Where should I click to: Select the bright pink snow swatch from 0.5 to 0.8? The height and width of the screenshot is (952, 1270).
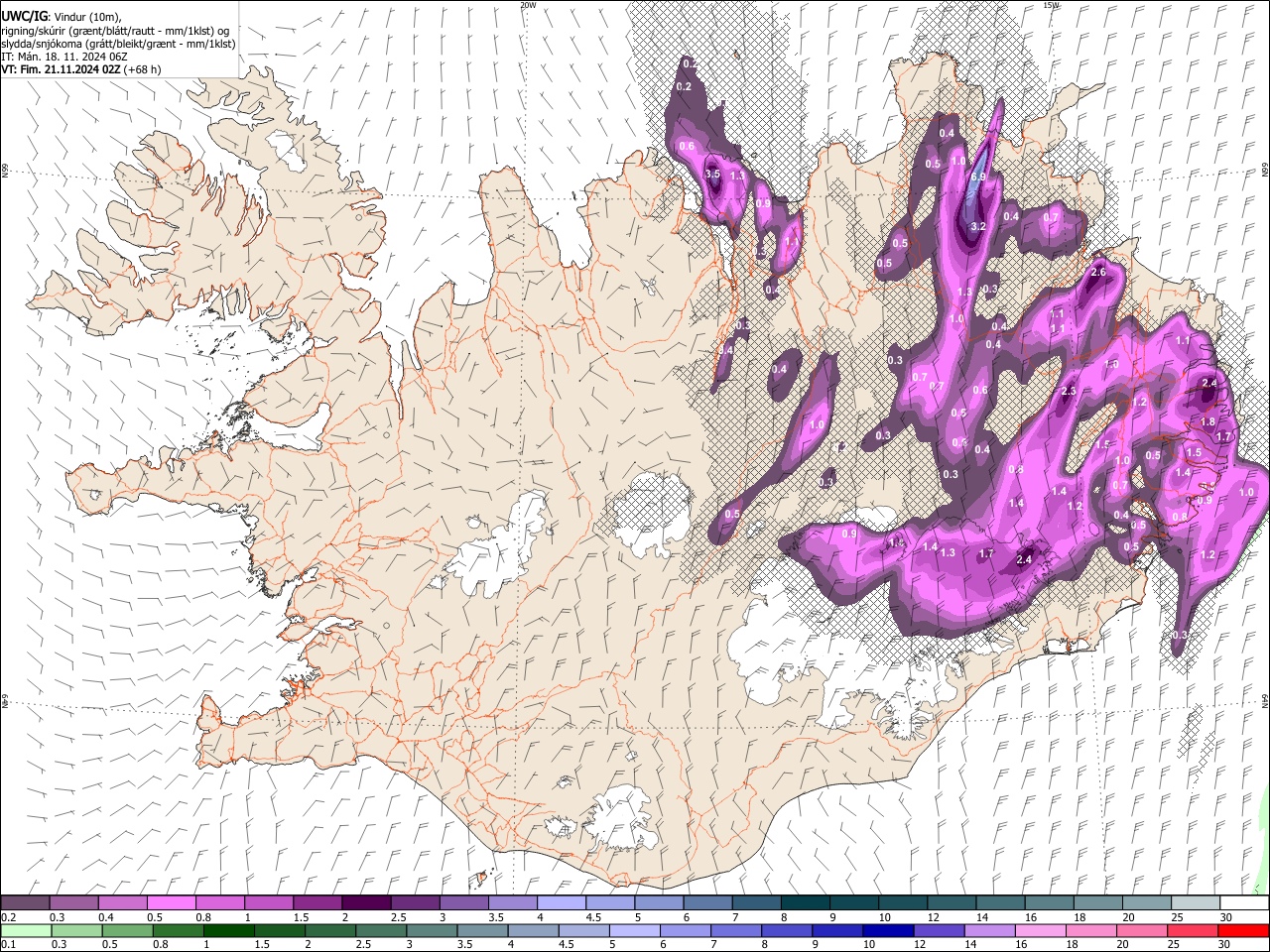tap(171, 903)
